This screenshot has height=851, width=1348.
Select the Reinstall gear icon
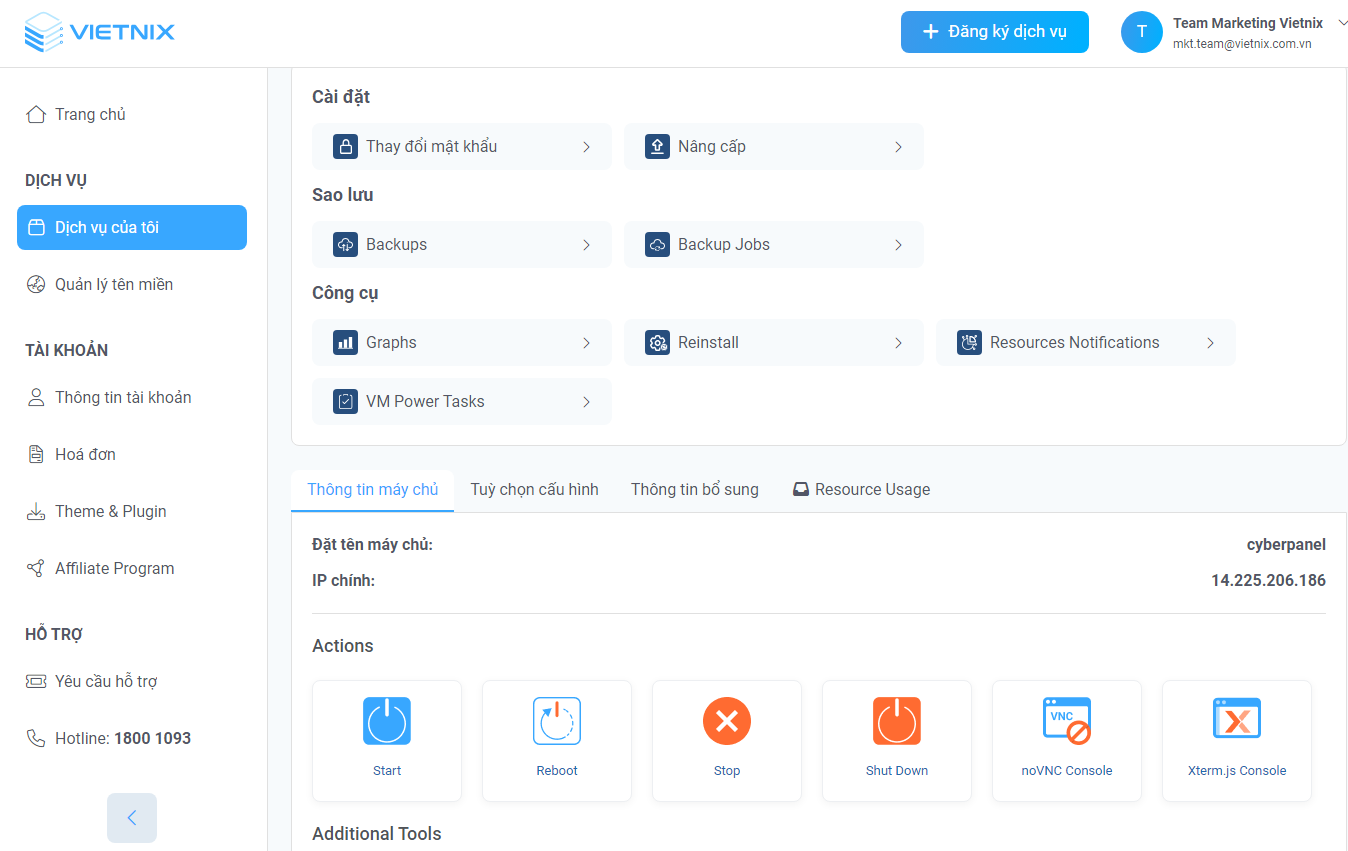657,342
